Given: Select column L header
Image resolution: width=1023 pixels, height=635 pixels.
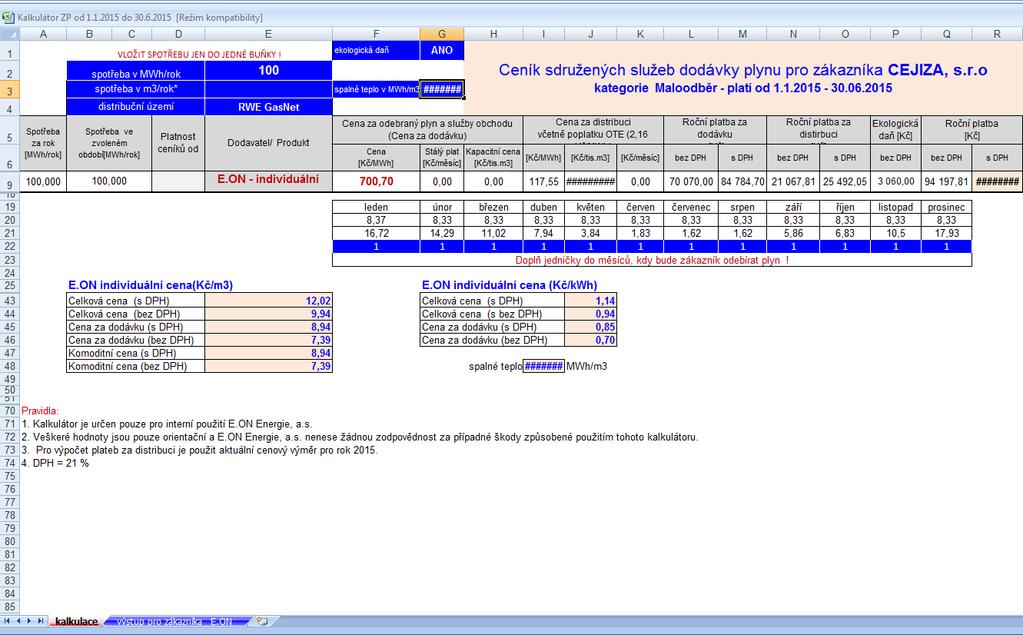Looking at the screenshot, I should 691,34.
